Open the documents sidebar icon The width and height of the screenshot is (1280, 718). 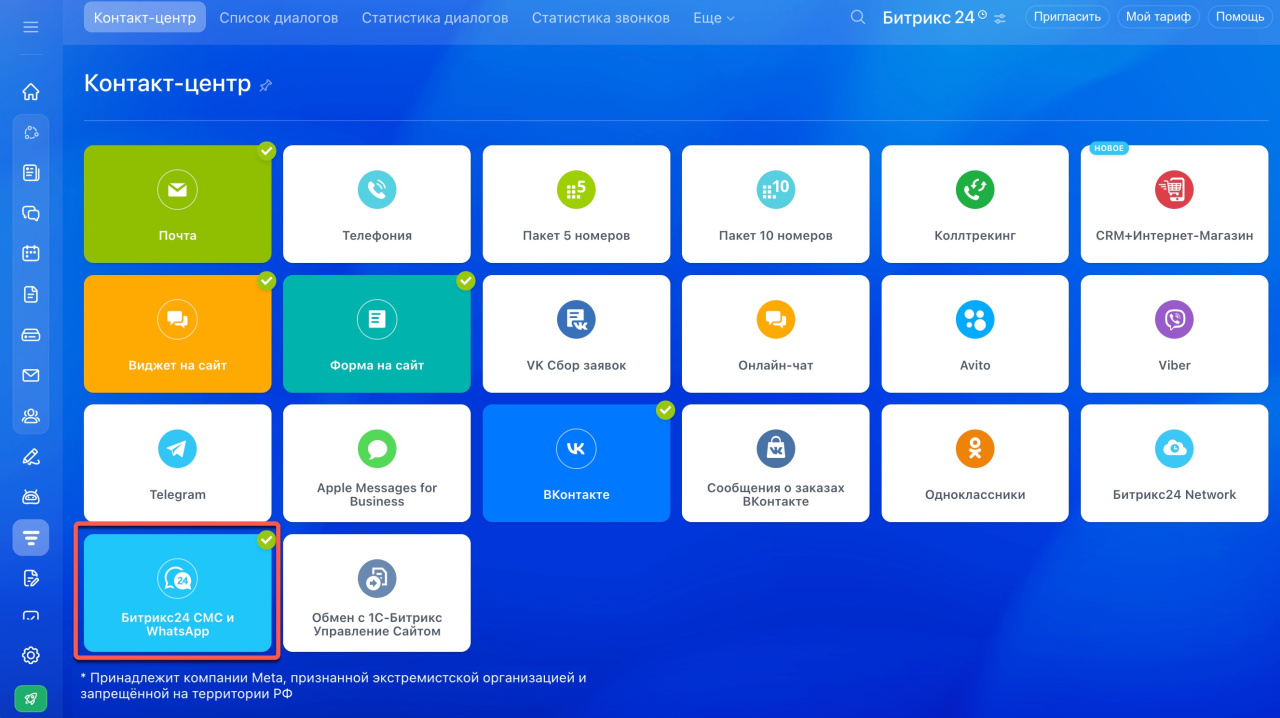tap(31, 294)
